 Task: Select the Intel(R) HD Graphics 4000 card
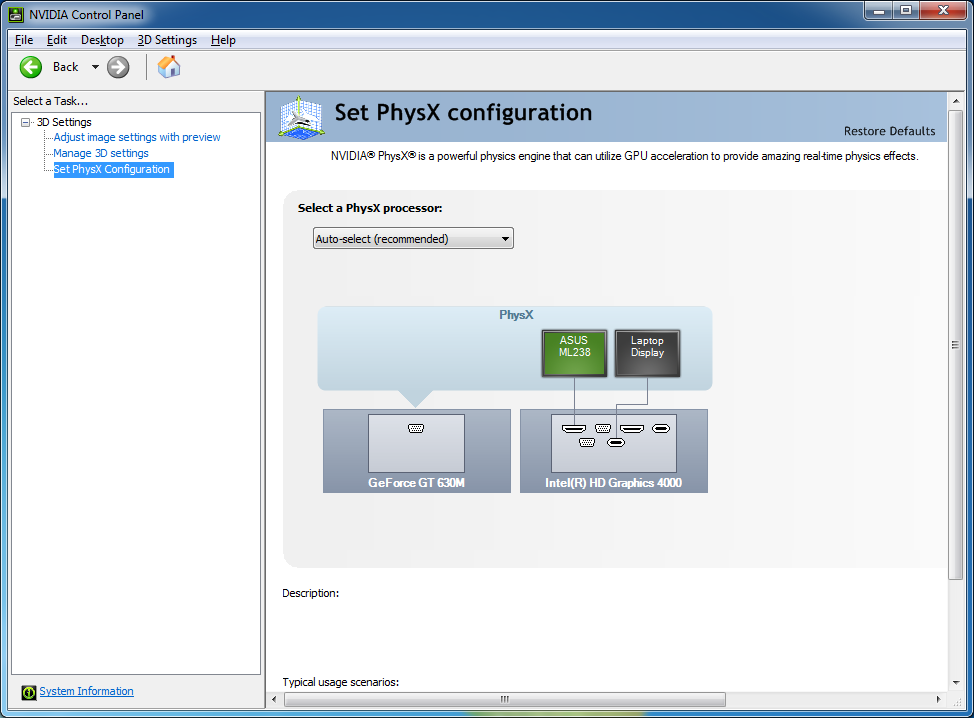613,450
